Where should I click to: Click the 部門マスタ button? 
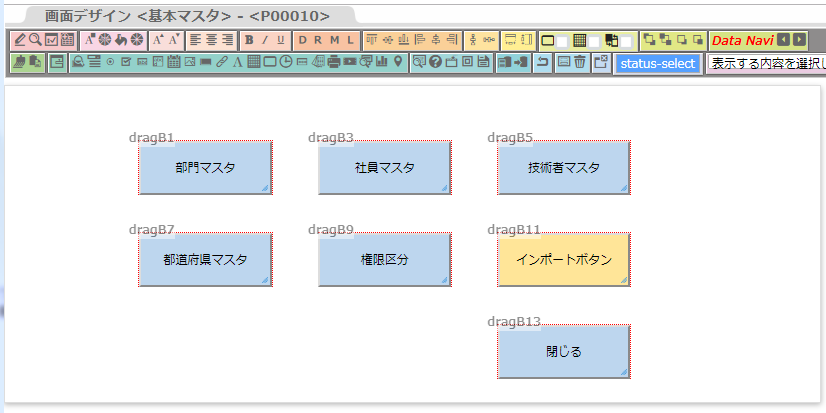click(205, 168)
